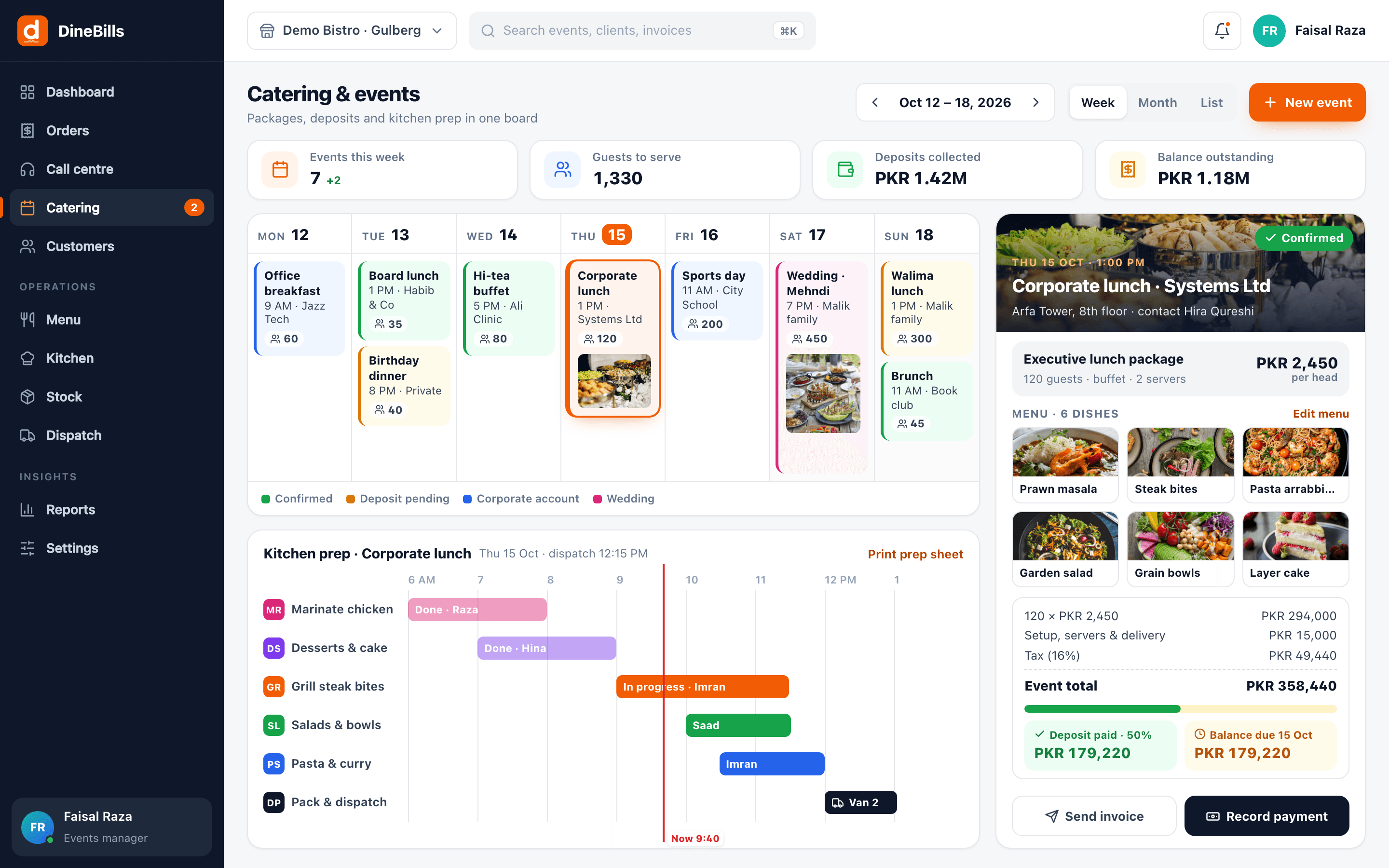
Task: Click the Done · Raza timeline bar
Action: (477, 610)
